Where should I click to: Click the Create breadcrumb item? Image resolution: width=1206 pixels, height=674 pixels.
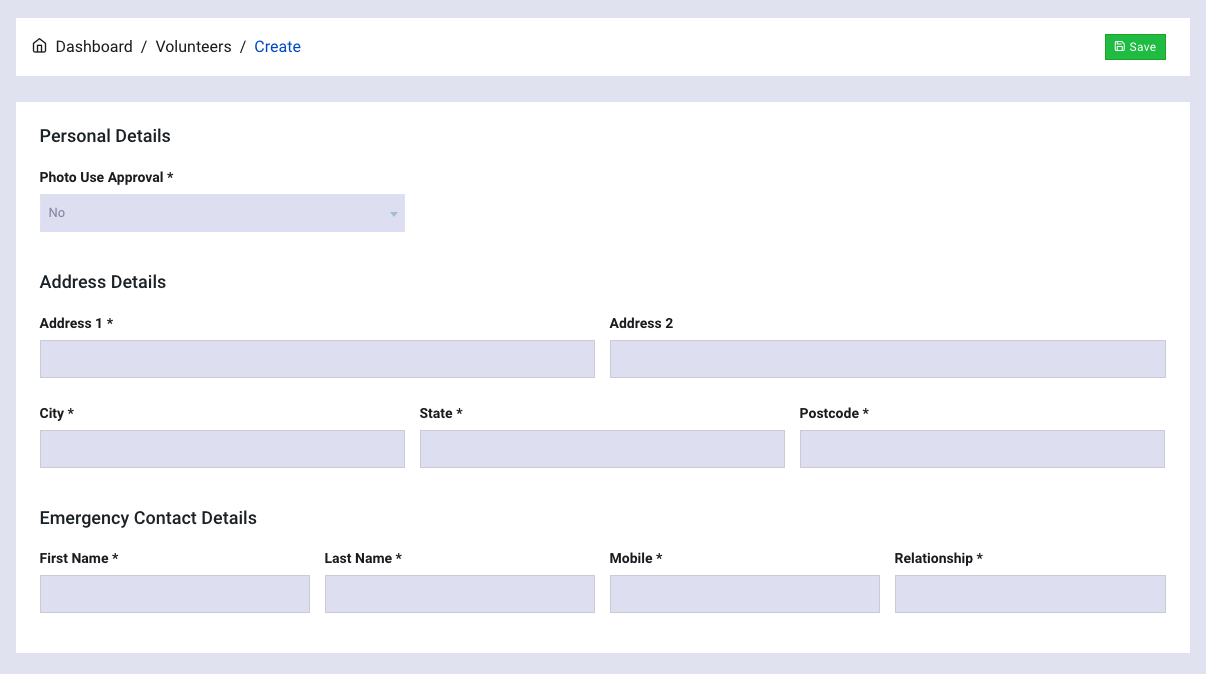point(277,47)
